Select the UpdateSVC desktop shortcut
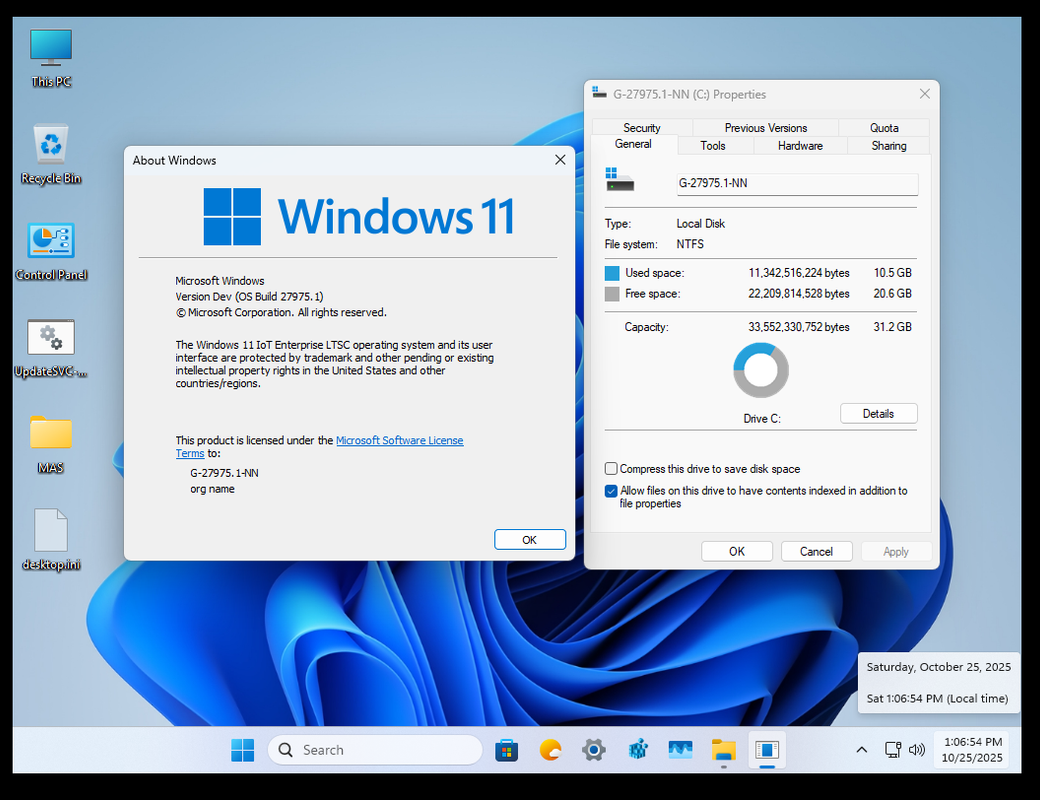 pos(51,348)
